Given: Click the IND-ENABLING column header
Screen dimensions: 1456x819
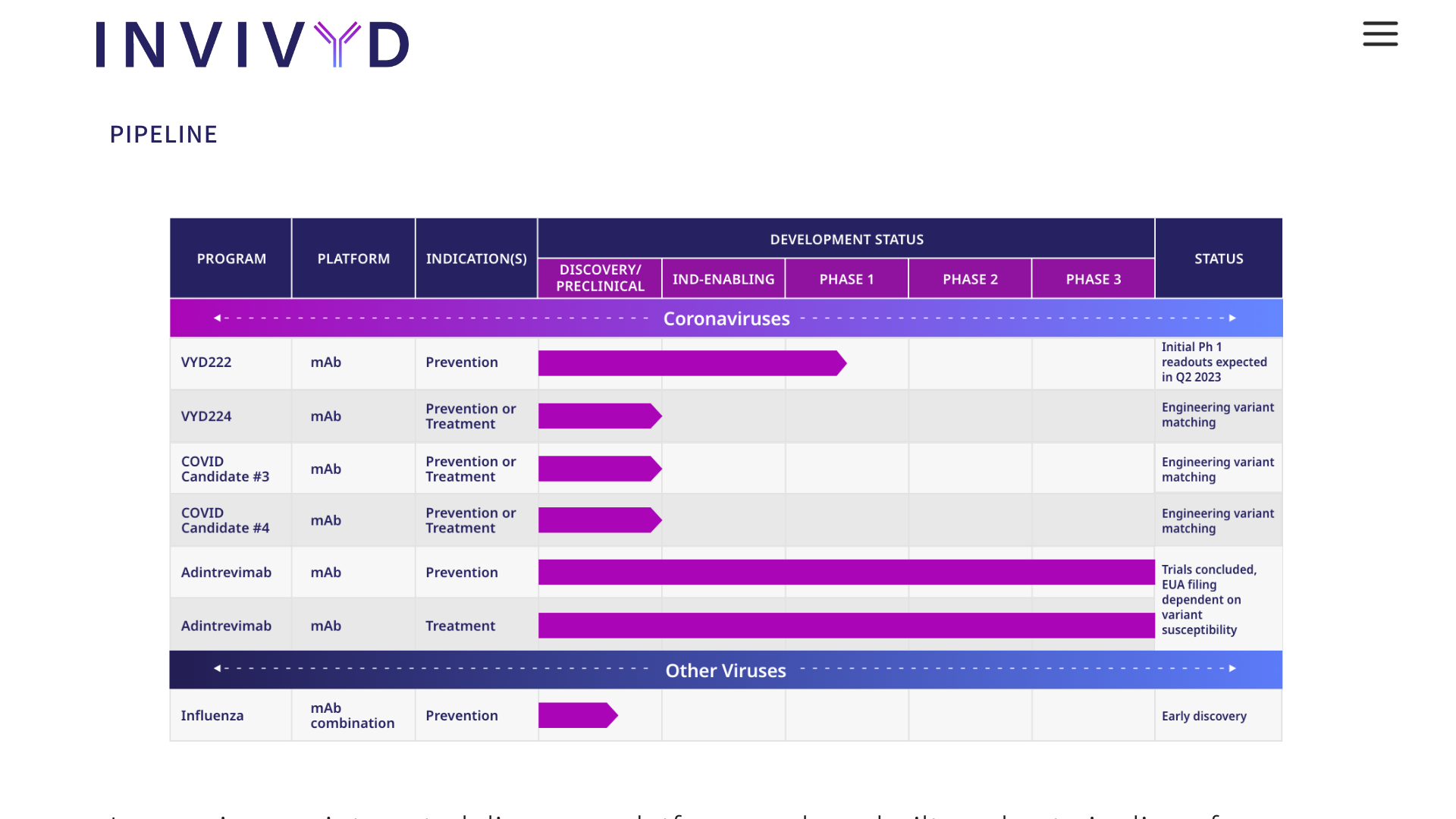Looking at the screenshot, I should click(723, 279).
